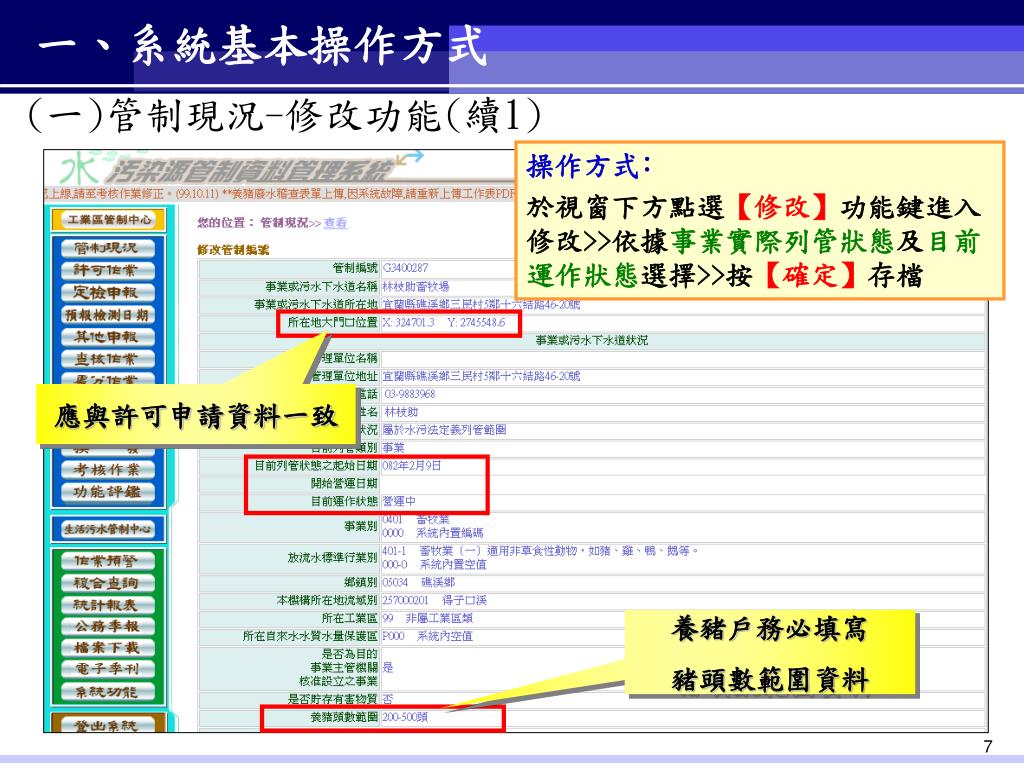Click the X: 324701.3 coordinate value
The image size is (1024, 768).
[409, 323]
